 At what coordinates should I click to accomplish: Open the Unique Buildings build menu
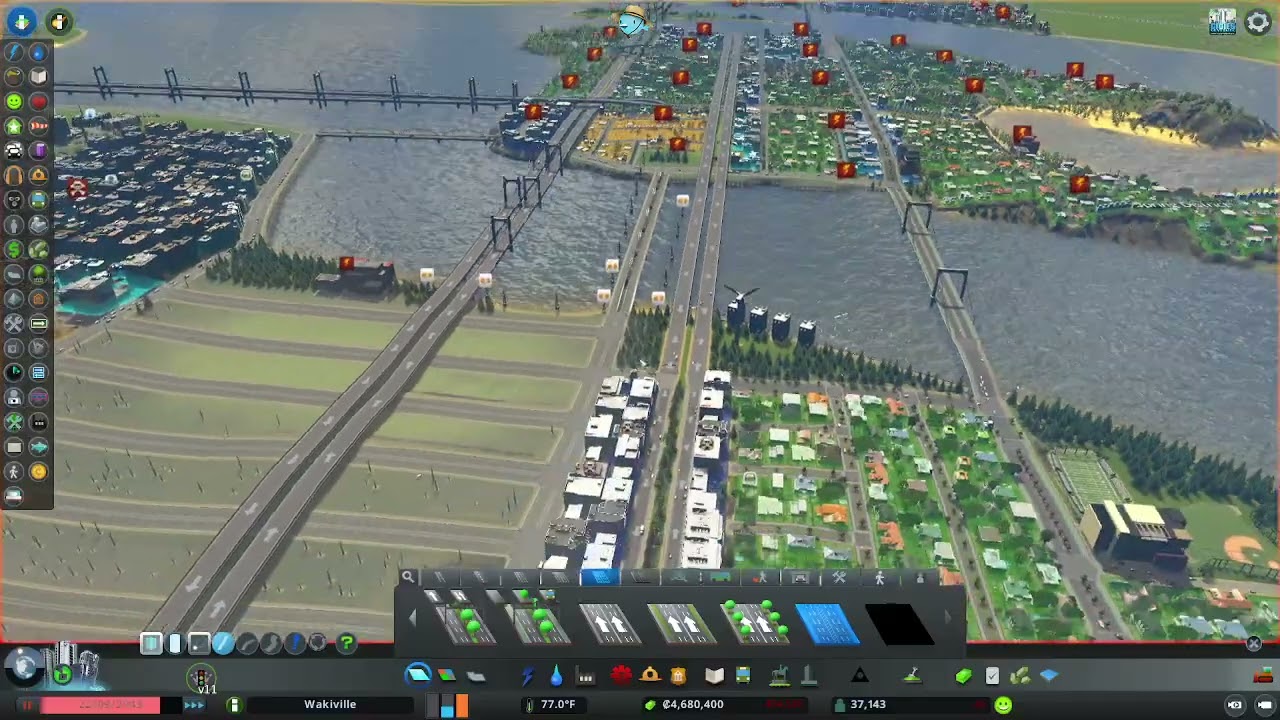[809, 676]
